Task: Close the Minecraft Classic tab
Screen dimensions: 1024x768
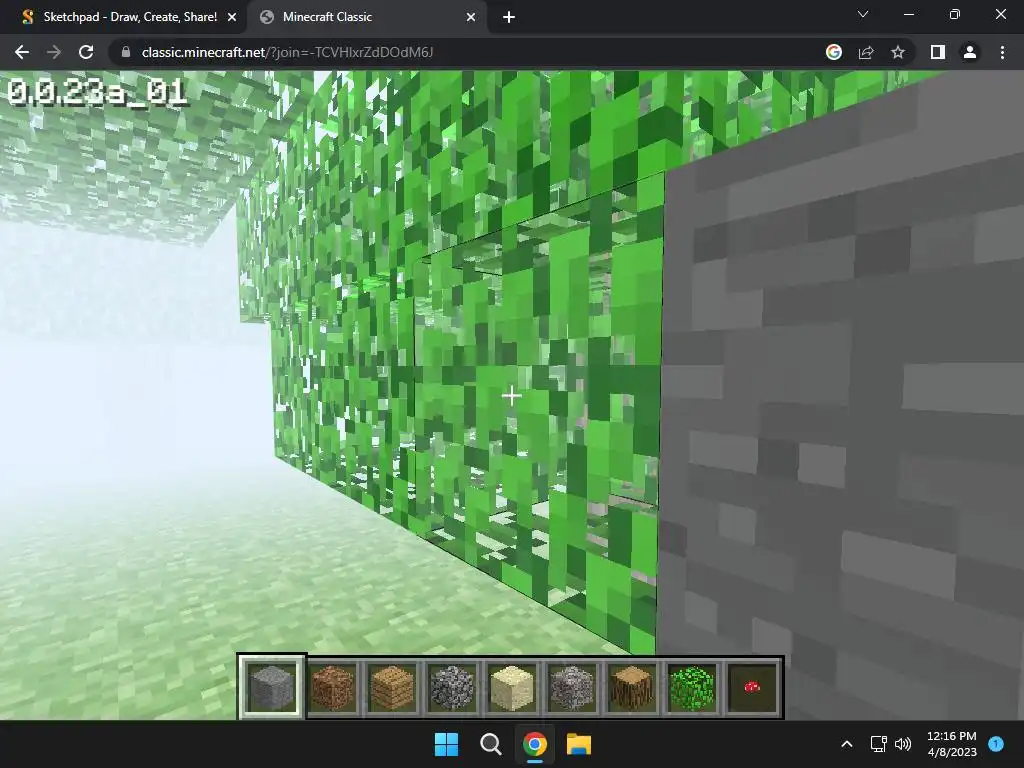Action: (x=471, y=18)
